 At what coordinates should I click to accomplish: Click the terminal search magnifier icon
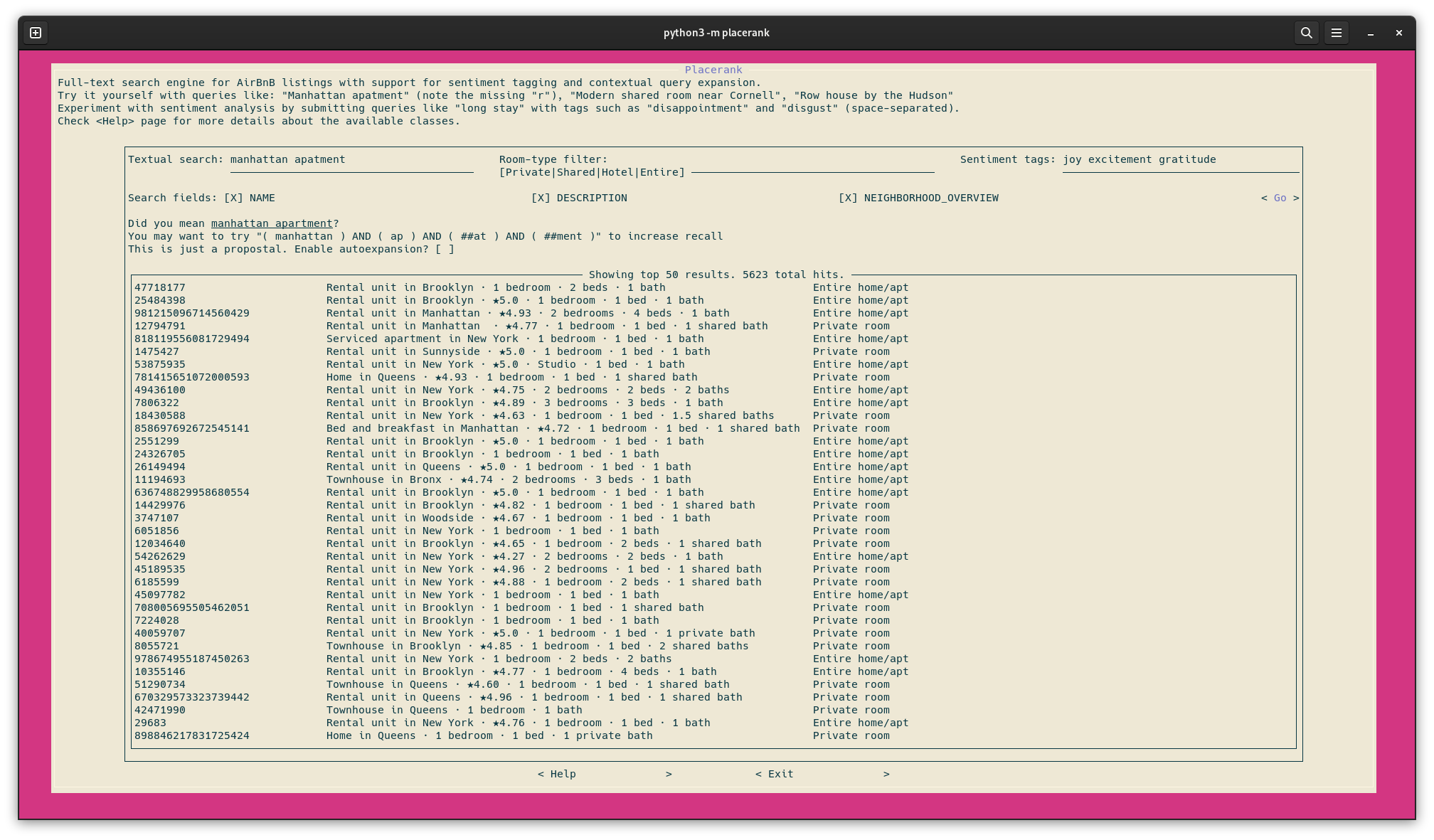[1306, 33]
